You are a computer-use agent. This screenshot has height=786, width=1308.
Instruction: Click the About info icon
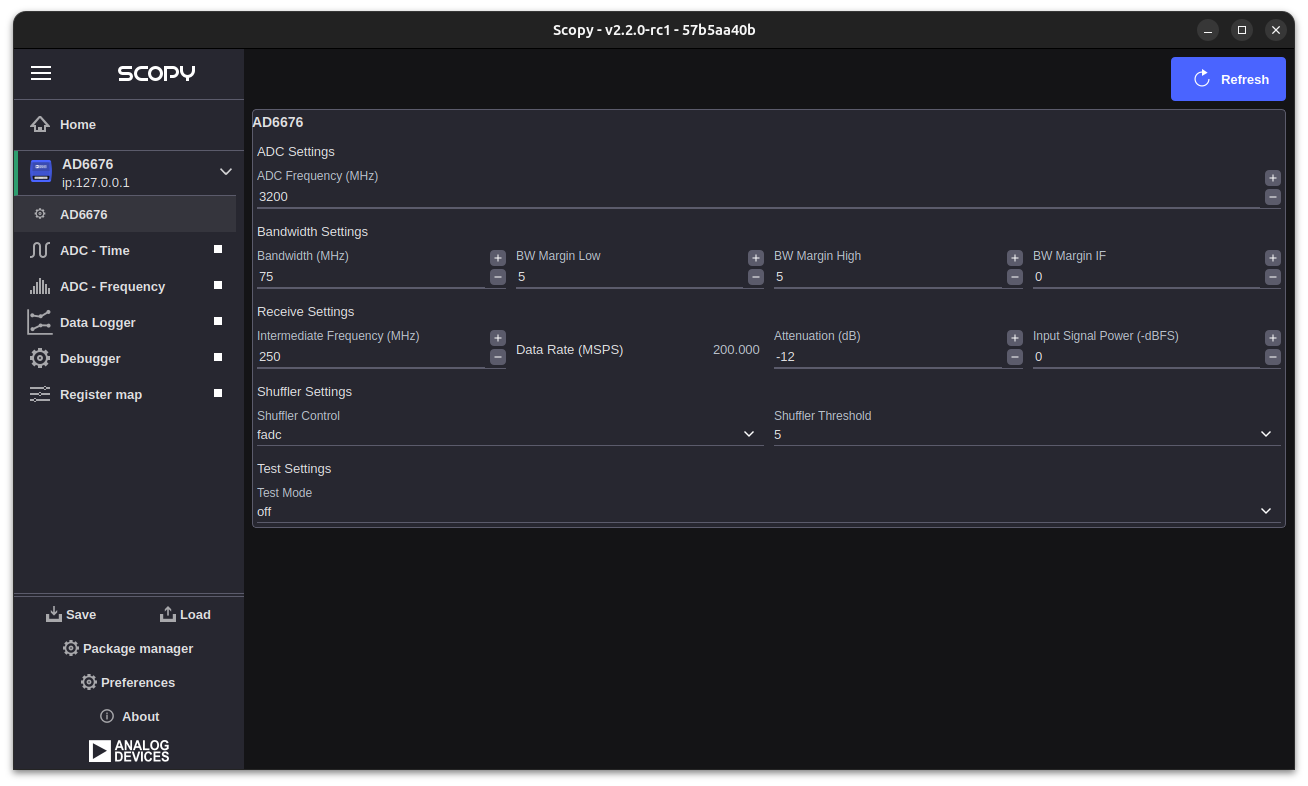107,716
